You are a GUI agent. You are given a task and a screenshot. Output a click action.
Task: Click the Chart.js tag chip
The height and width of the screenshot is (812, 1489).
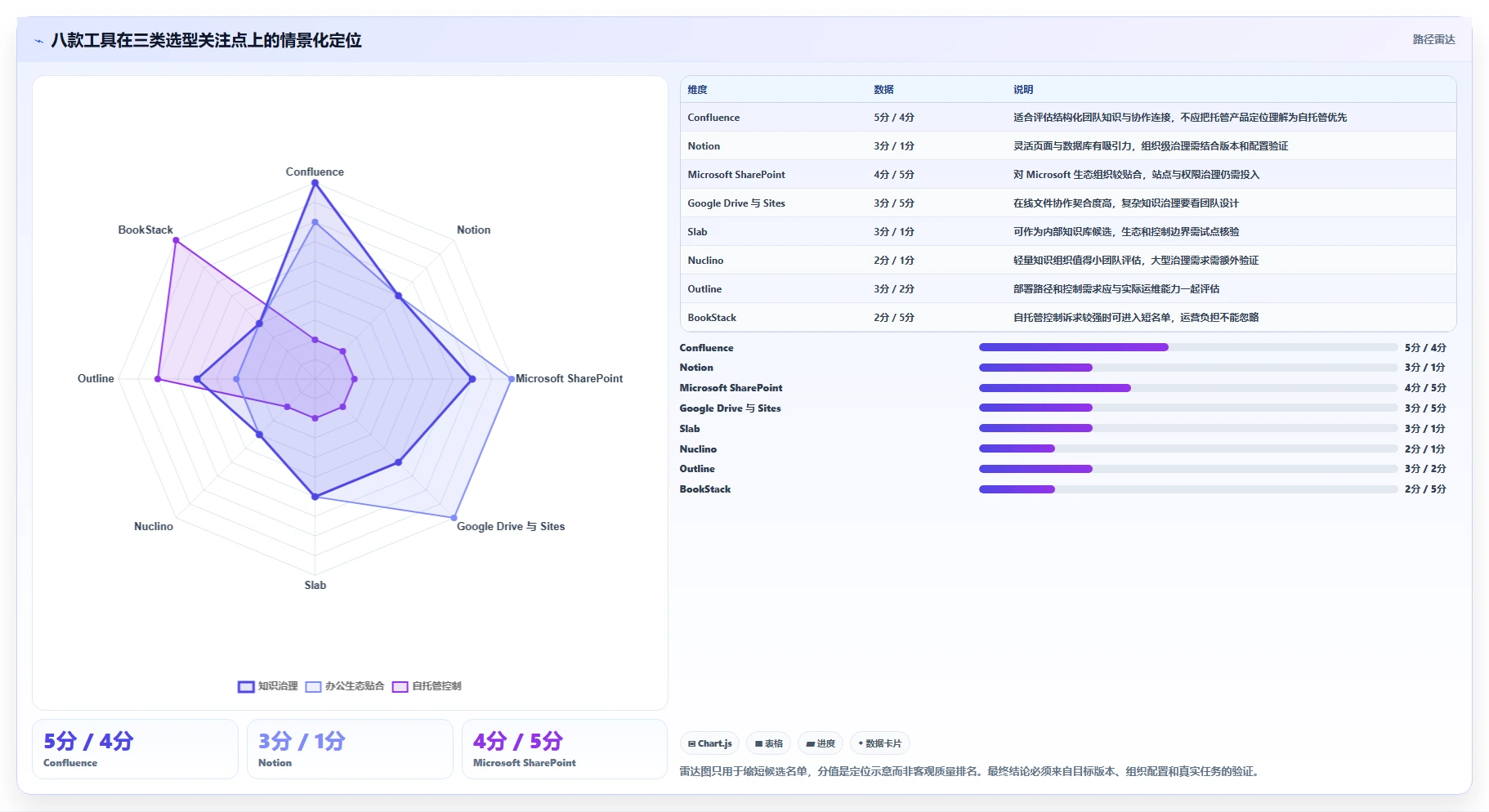tap(709, 743)
